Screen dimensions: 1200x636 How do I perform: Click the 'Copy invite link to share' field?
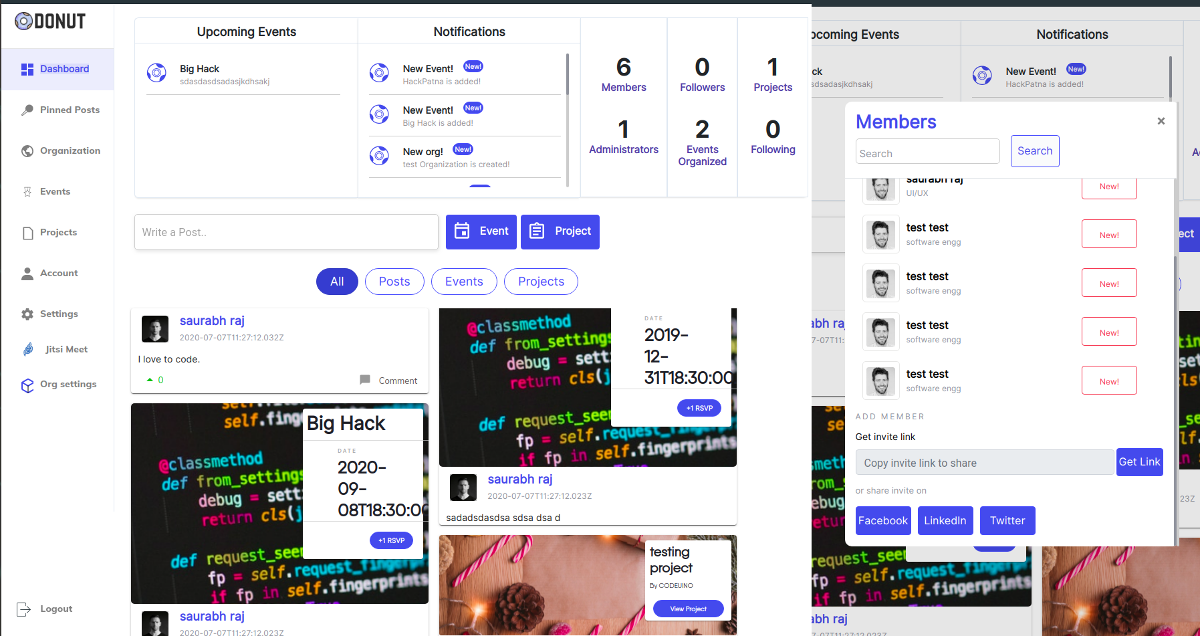985,462
